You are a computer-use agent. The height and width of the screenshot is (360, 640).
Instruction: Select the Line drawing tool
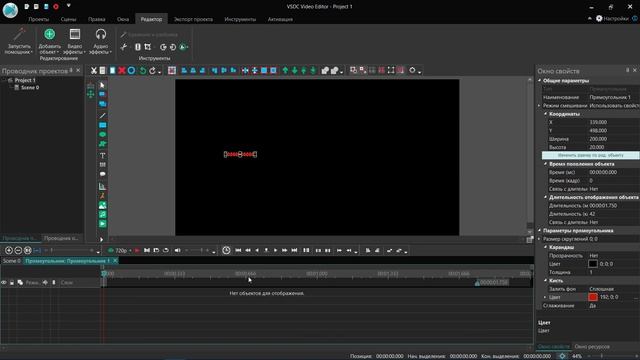click(102, 116)
